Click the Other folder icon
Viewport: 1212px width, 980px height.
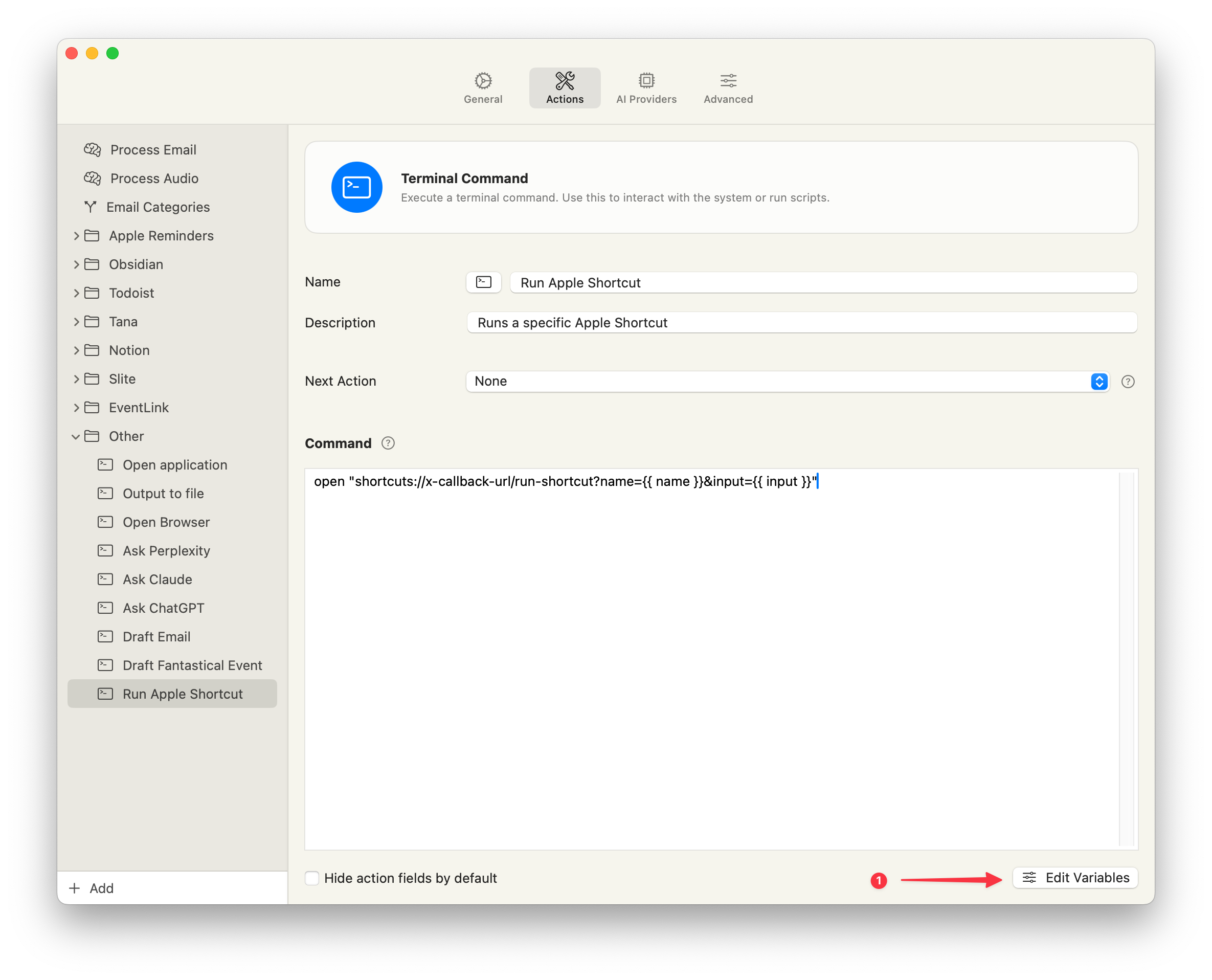92,436
